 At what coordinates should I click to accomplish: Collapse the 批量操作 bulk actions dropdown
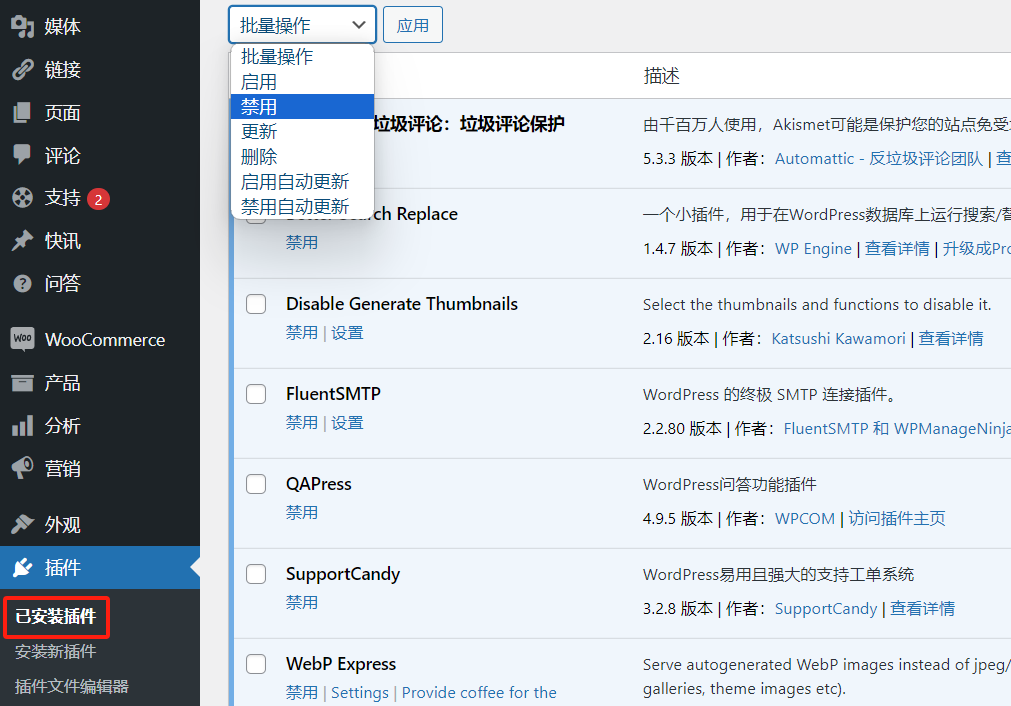(302, 25)
